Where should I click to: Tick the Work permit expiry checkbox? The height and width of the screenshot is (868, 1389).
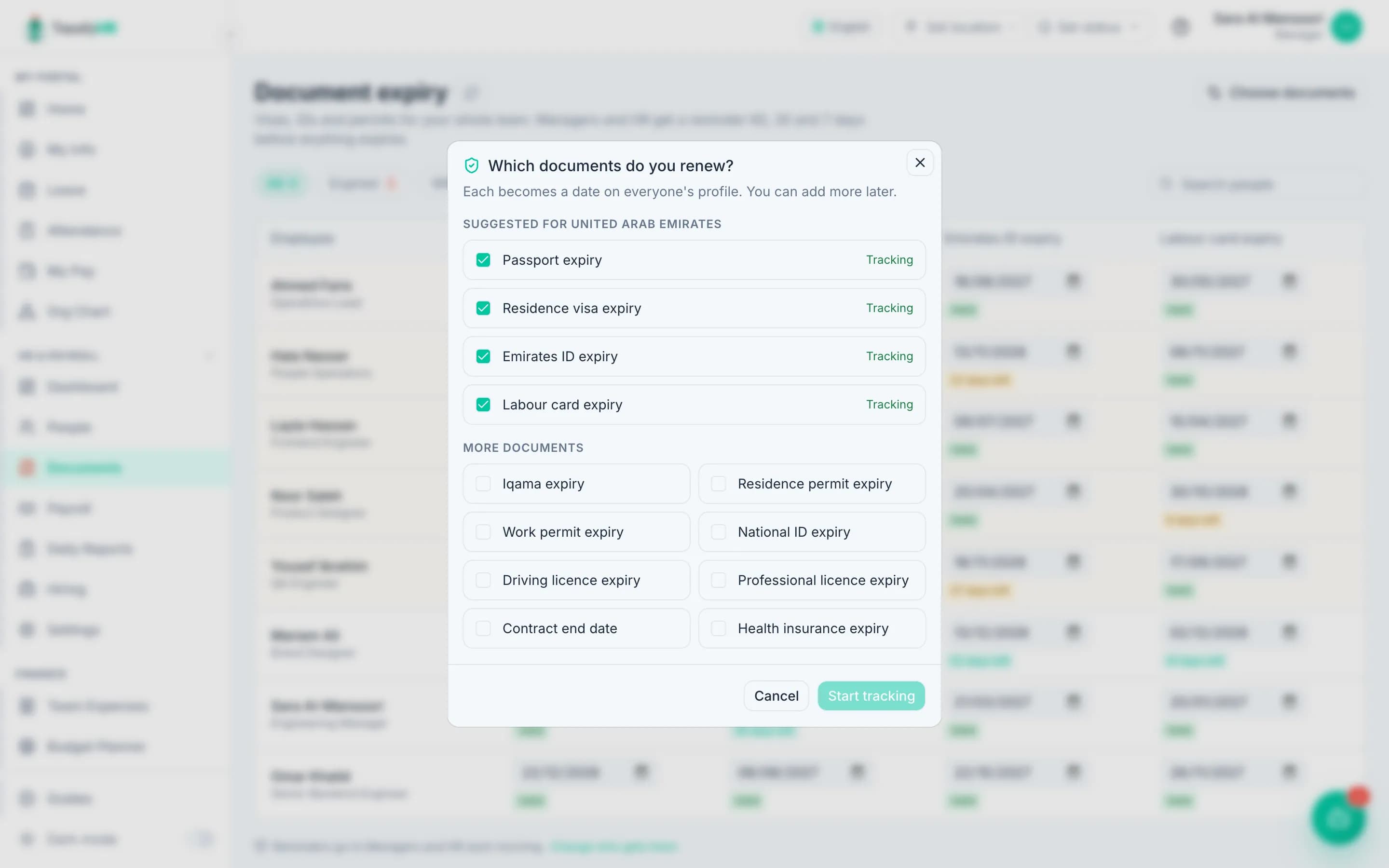pos(483,532)
